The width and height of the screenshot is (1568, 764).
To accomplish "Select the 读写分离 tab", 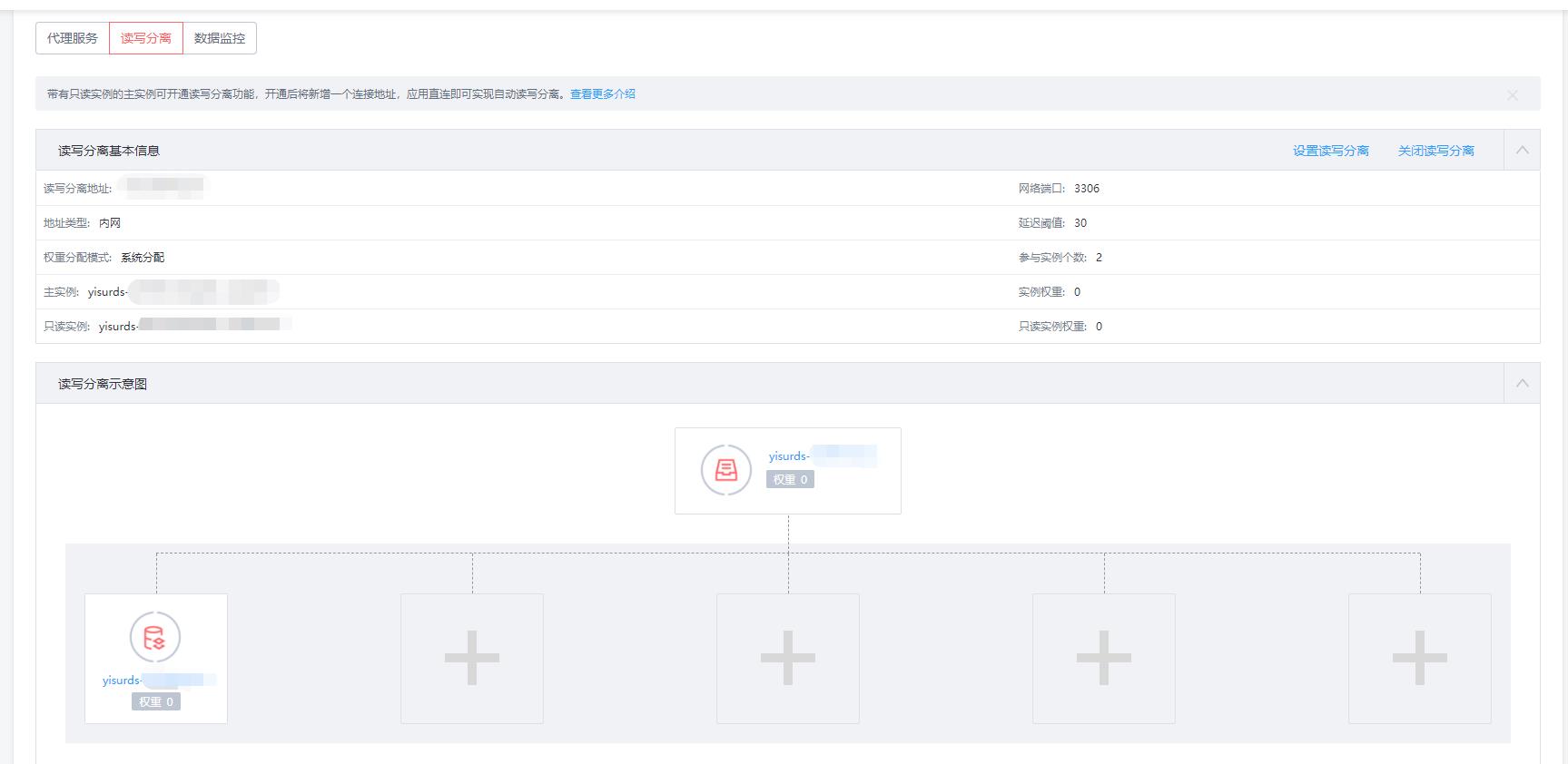I will pos(146,38).
